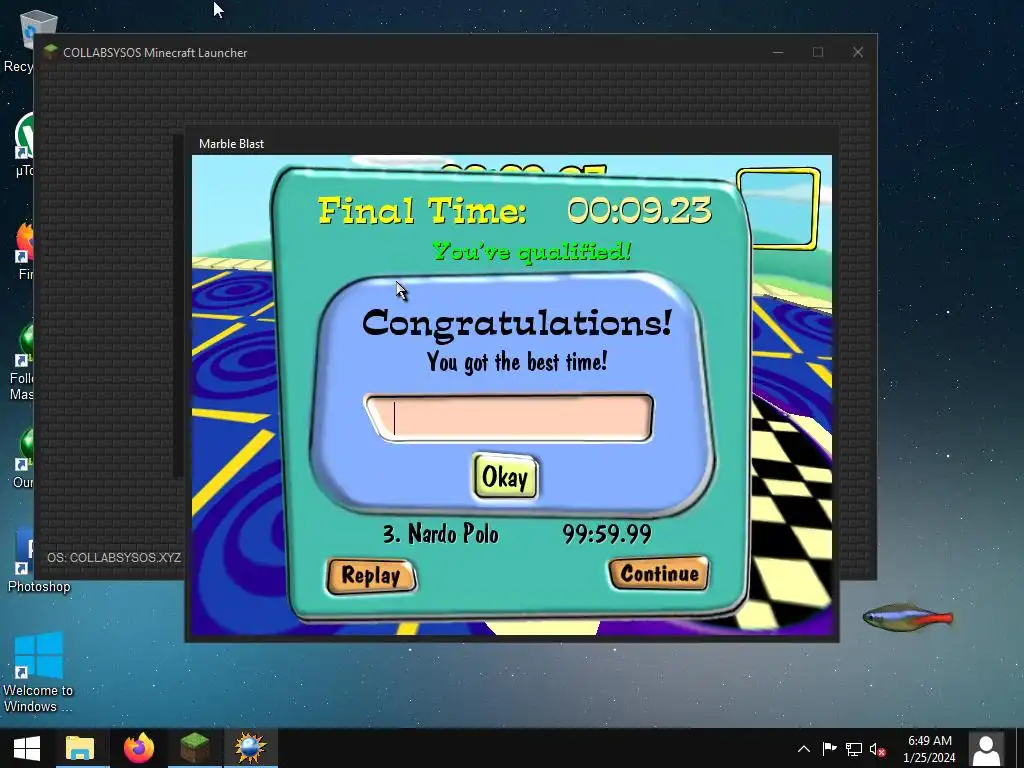This screenshot has height=768, width=1024.
Task: Click the 'You got the best time!' text
Action: [x=517, y=361]
